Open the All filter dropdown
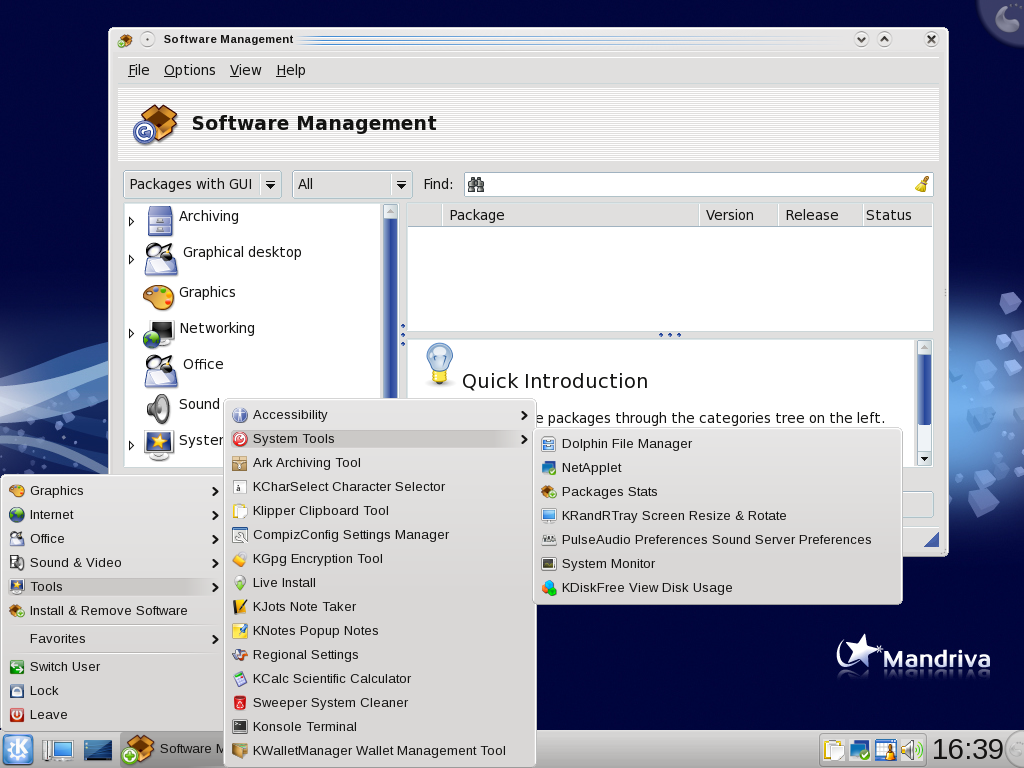 click(352, 185)
